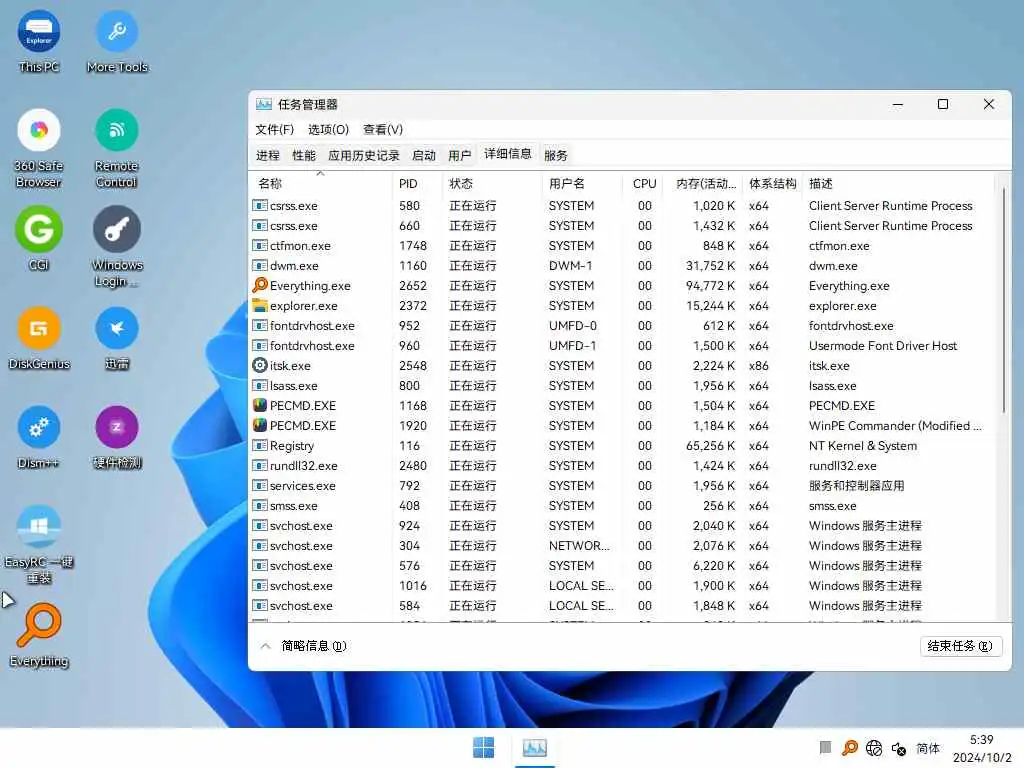Launch DiskGenius desktop icon
This screenshot has width=1024, height=768.
point(39,338)
